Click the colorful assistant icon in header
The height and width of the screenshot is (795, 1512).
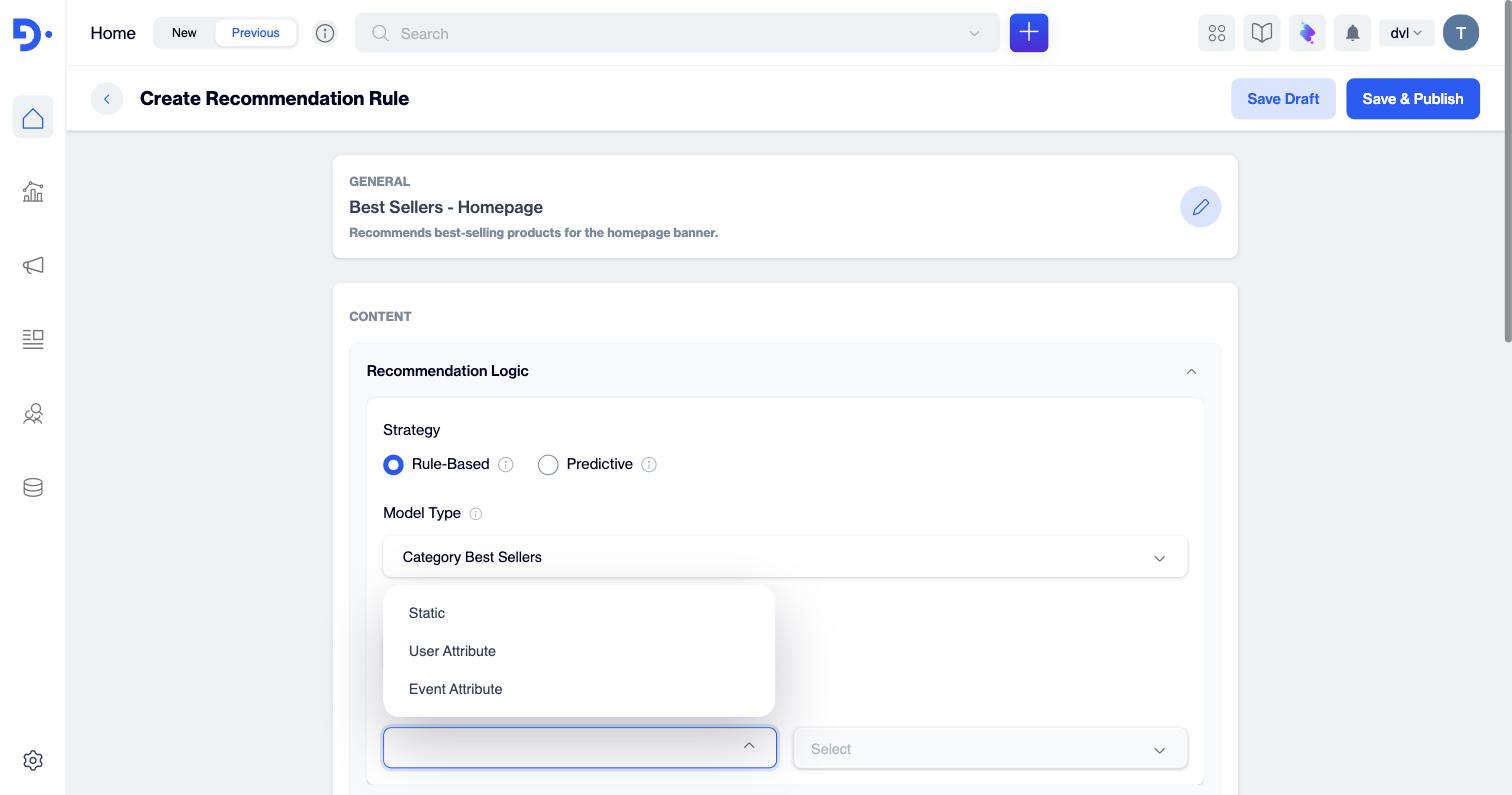pos(1307,33)
